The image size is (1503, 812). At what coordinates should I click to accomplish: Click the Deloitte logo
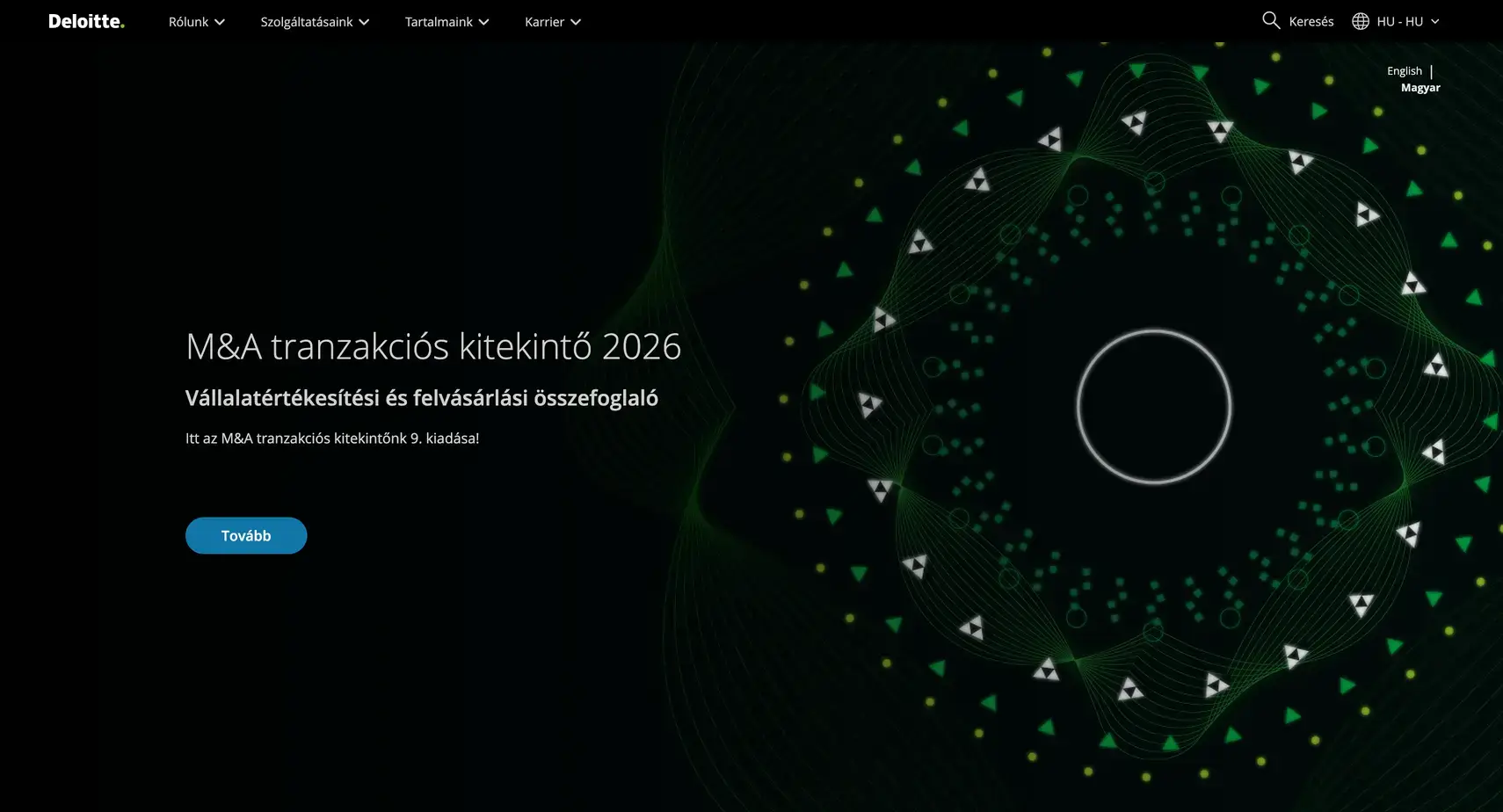pos(86,21)
